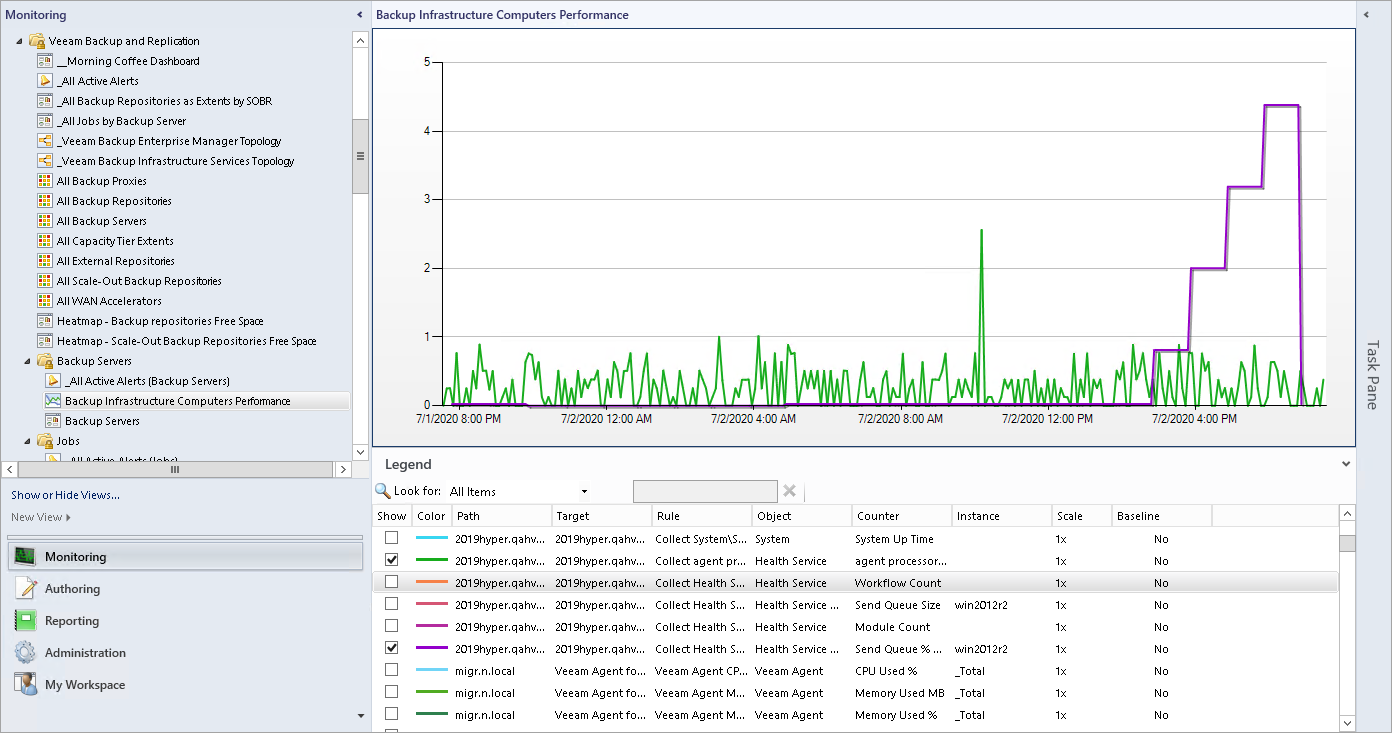Collapse the Legend section chevron
The height and width of the screenshot is (733, 1392).
[x=1346, y=464]
